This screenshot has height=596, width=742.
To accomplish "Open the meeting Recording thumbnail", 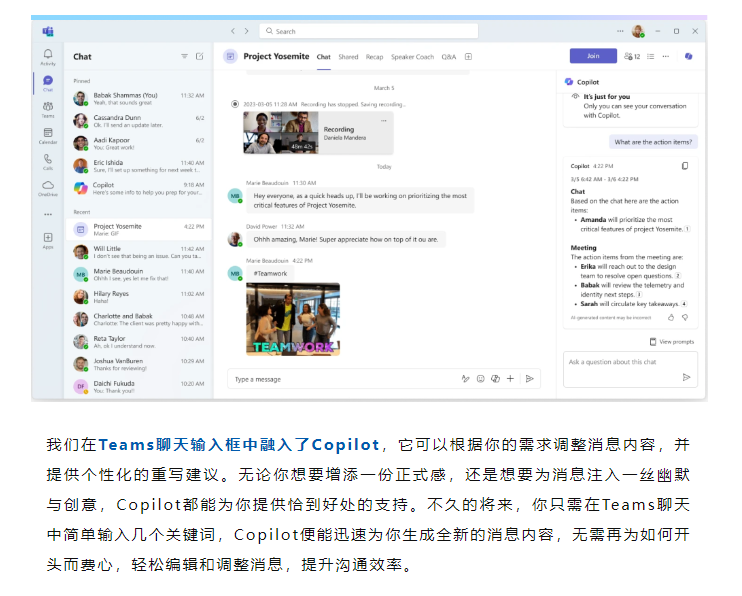I will coord(281,133).
